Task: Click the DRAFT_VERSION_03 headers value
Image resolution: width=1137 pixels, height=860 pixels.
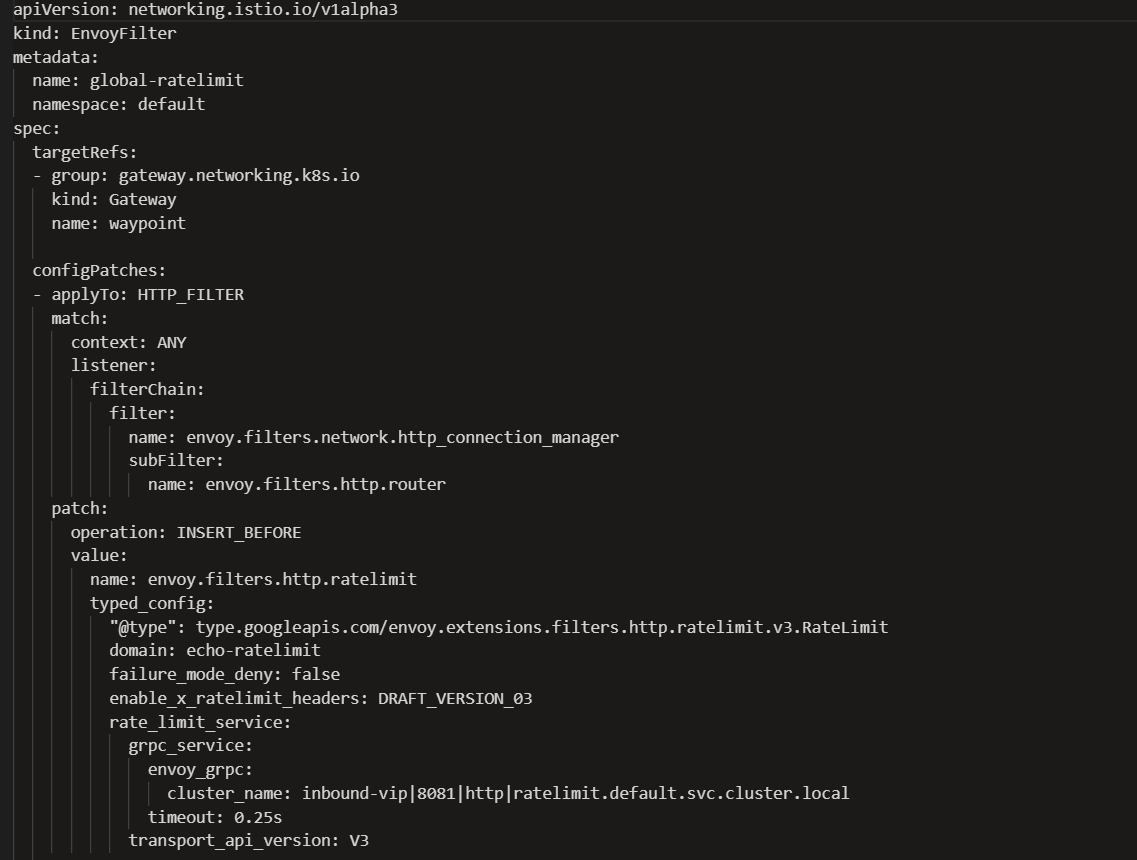Action: click(455, 698)
